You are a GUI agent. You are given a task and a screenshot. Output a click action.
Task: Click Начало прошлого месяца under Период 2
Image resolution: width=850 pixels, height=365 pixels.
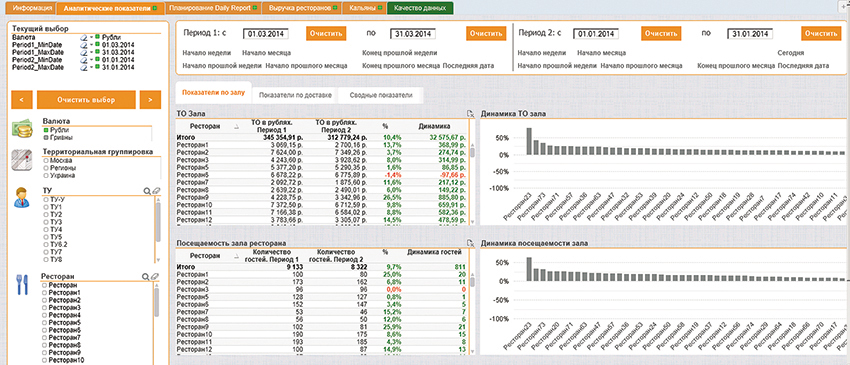[642, 66]
